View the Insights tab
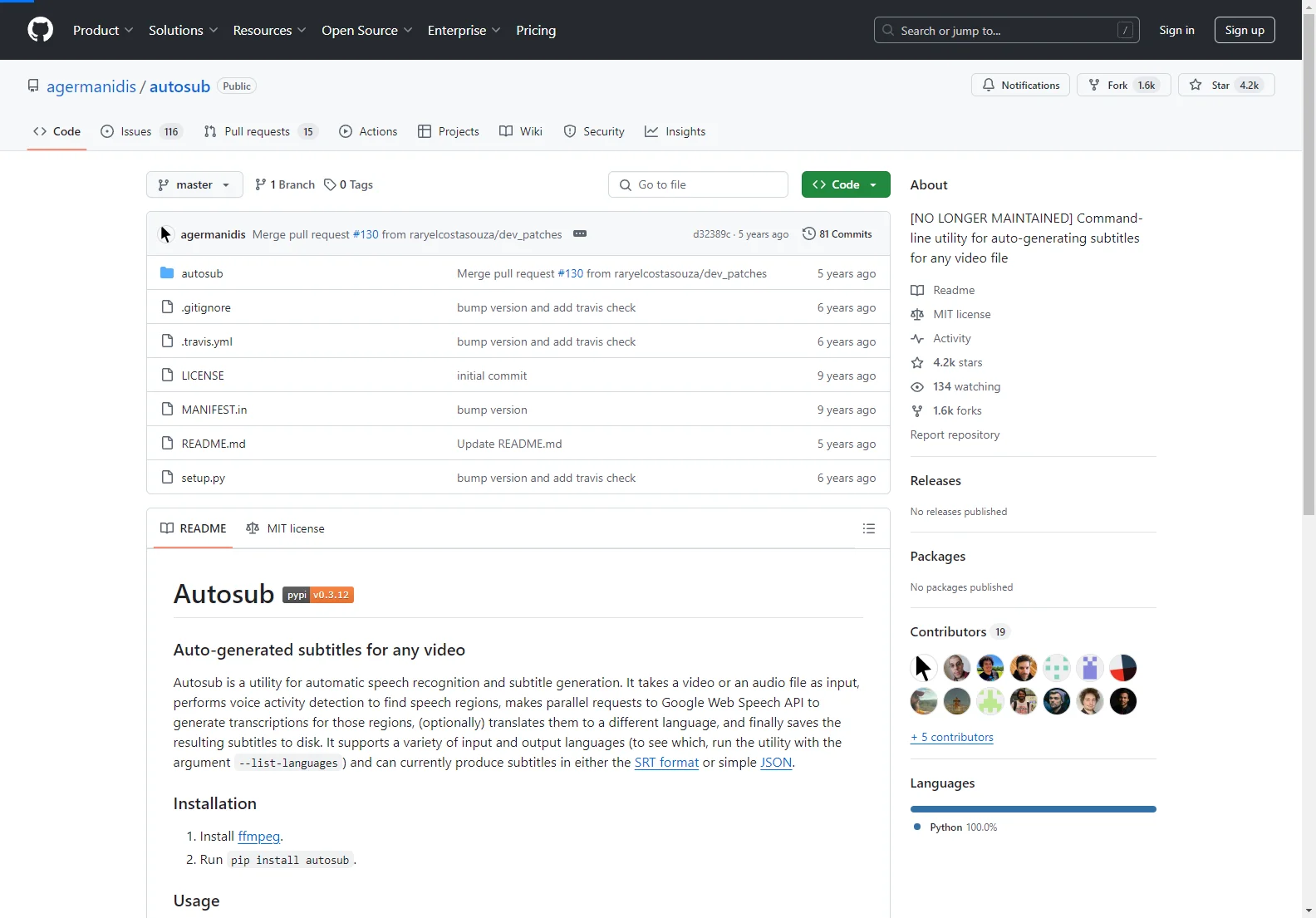Image resolution: width=1316 pixels, height=918 pixels. [675, 131]
